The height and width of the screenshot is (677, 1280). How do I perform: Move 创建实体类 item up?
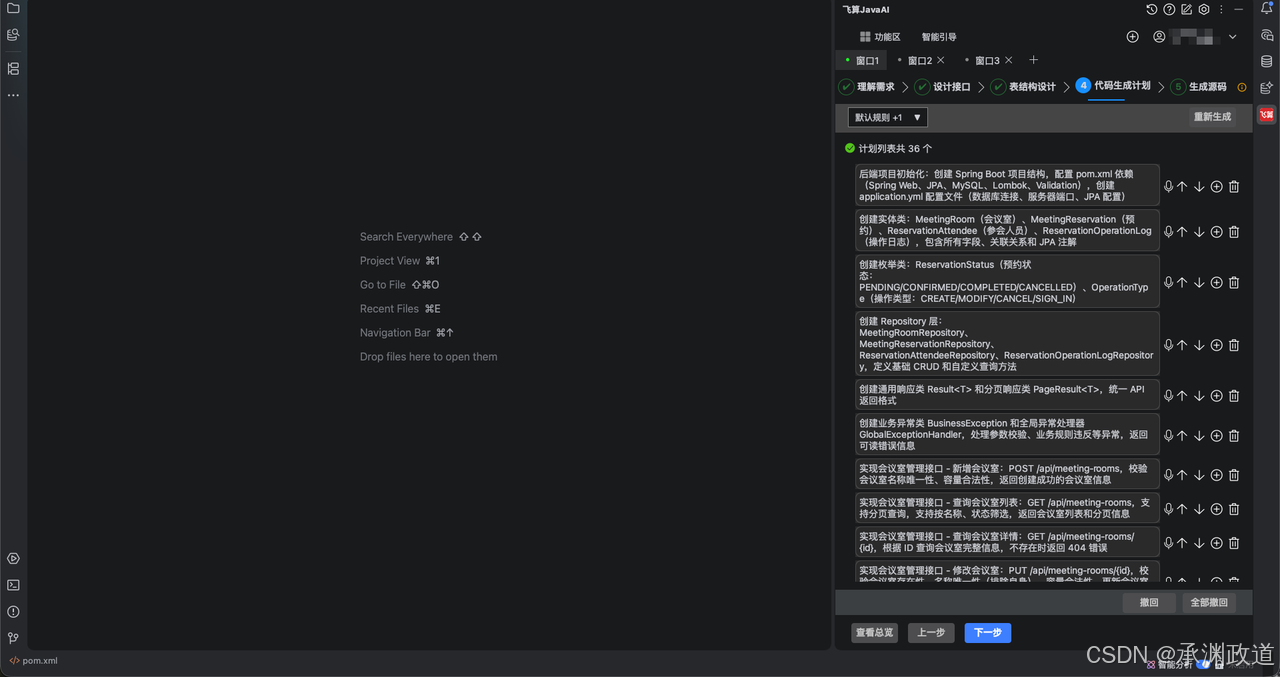(x=1182, y=231)
